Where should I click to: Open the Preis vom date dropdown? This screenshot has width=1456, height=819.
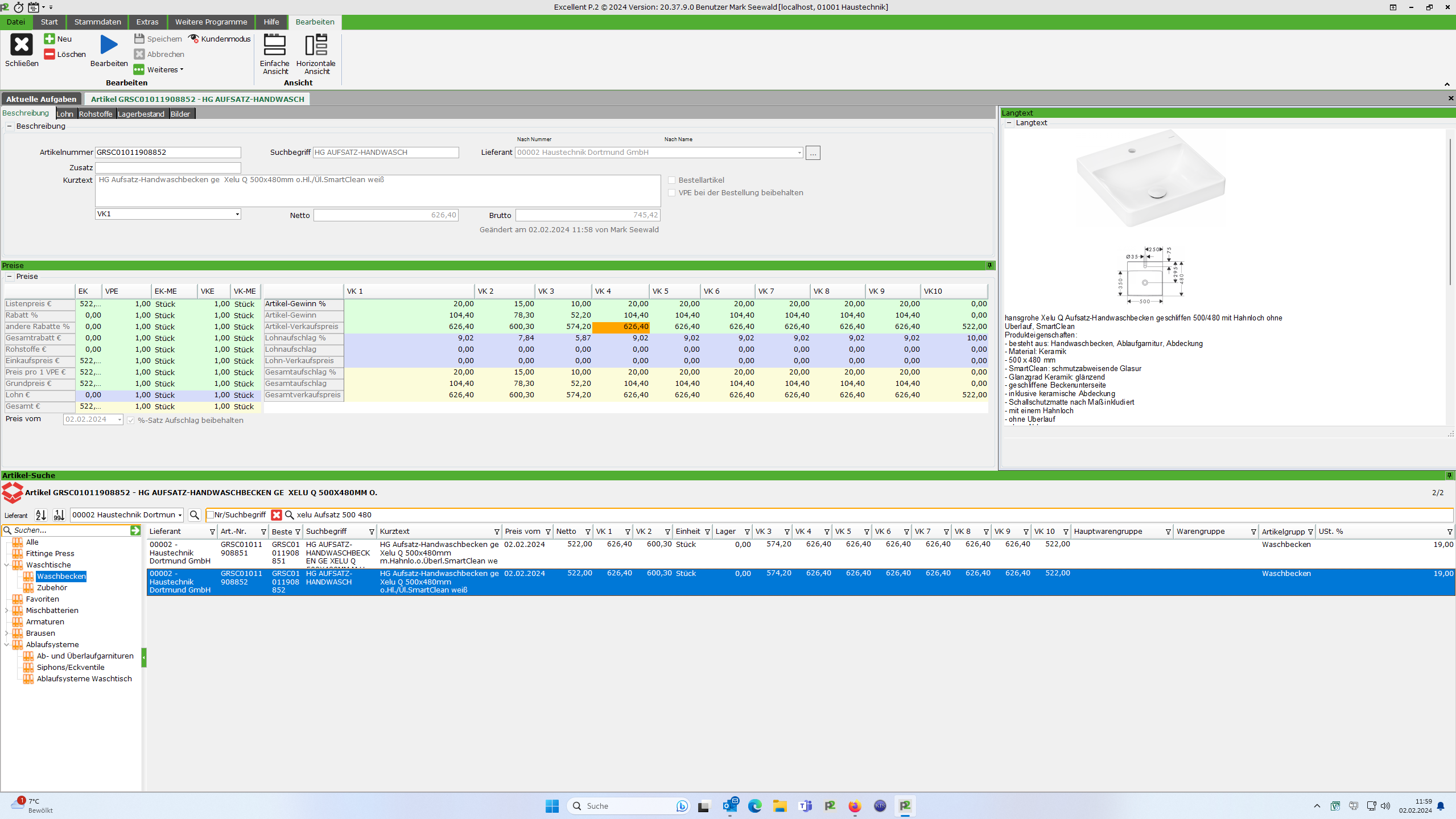[x=119, y=419]
